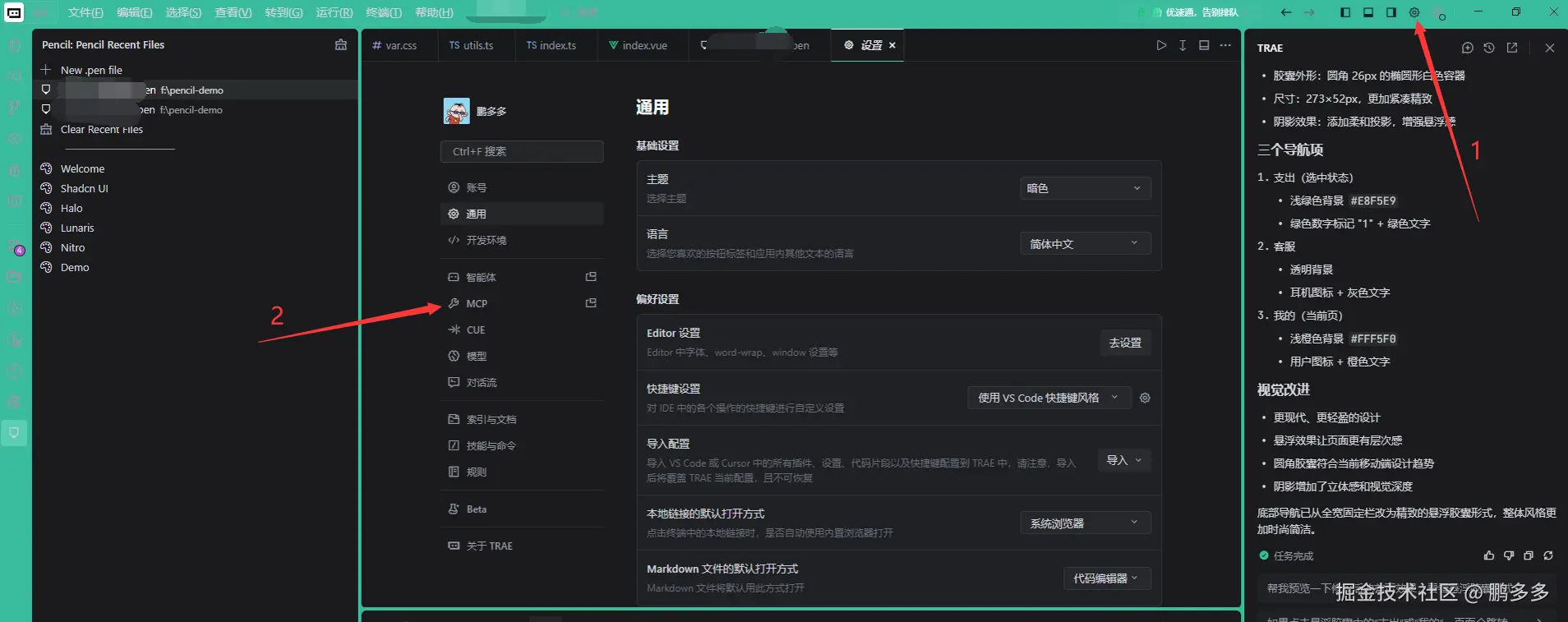Select the Pencil icon in activity bar

coord(14,432)
